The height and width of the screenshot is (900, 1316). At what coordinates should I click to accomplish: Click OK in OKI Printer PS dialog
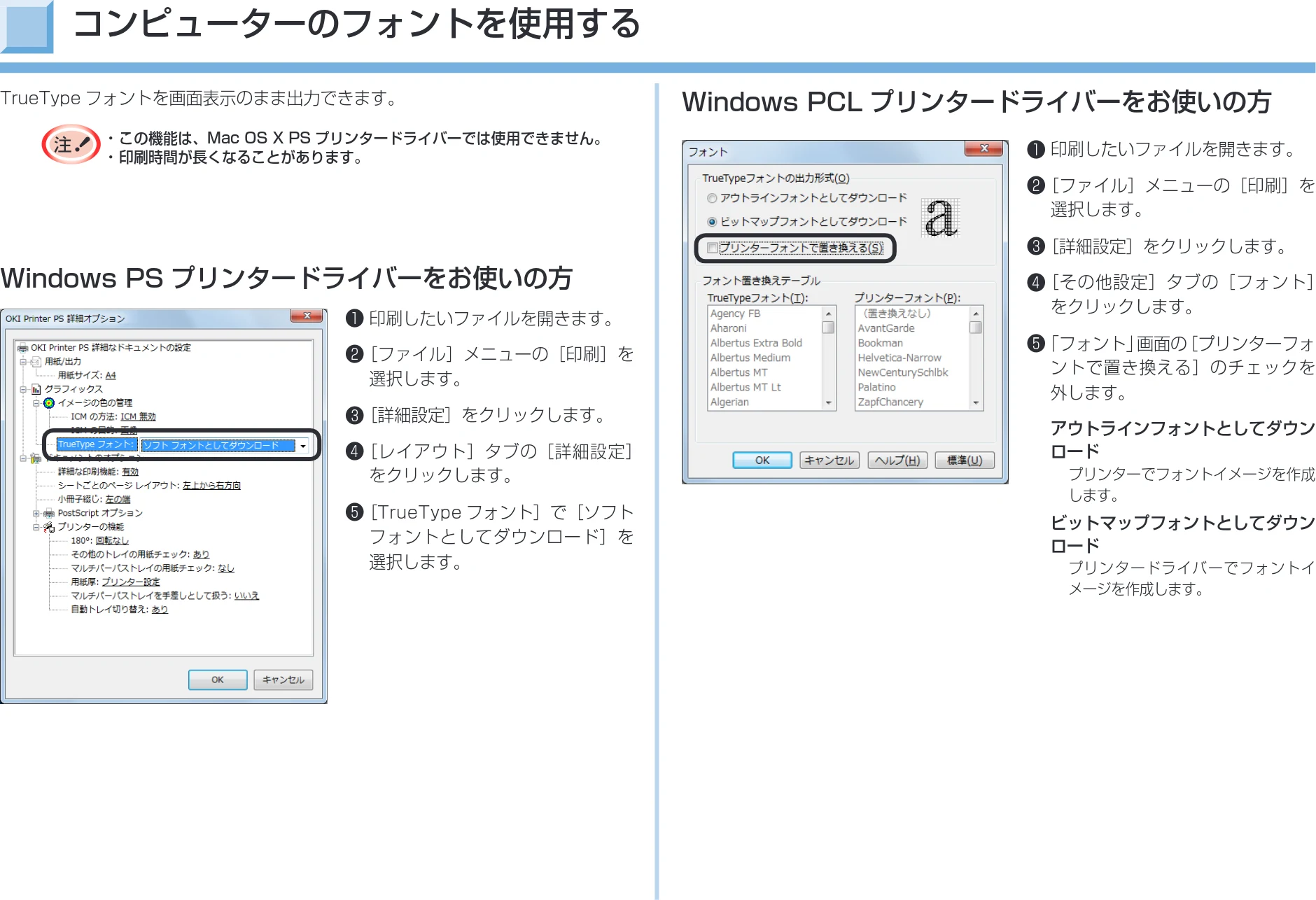coord(218,680)
